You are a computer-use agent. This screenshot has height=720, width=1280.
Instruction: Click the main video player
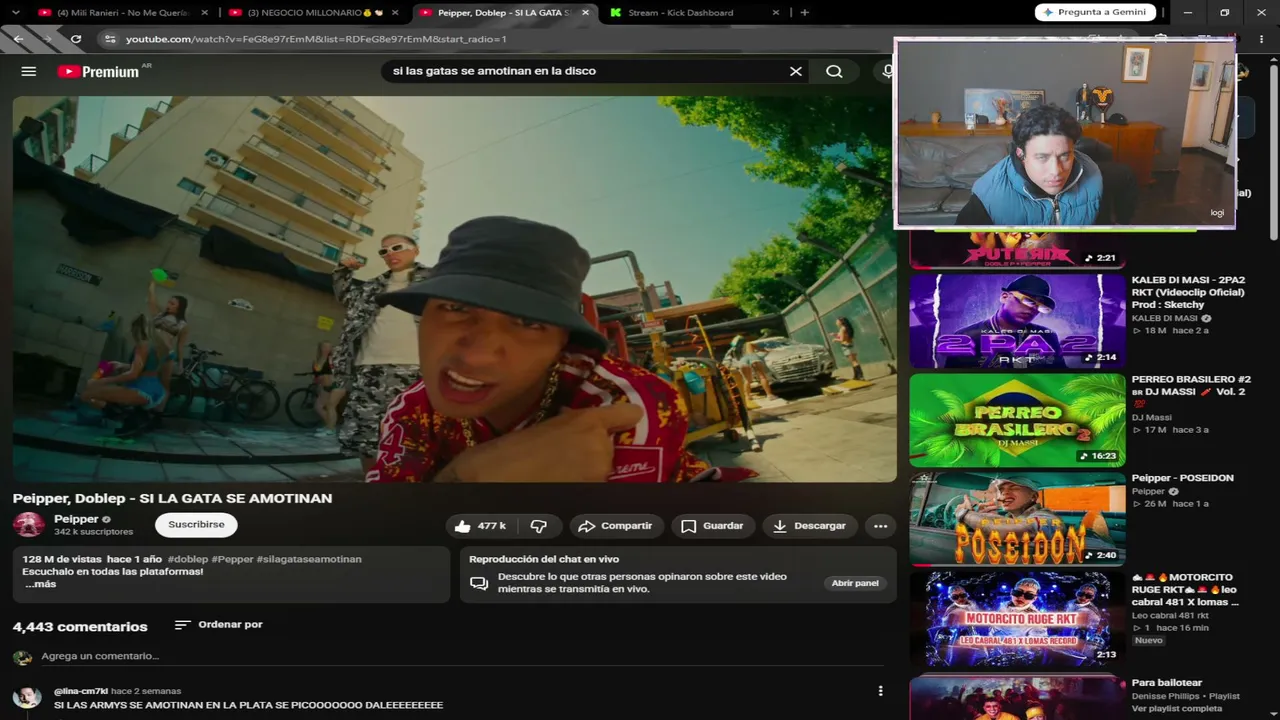[454, 289]
